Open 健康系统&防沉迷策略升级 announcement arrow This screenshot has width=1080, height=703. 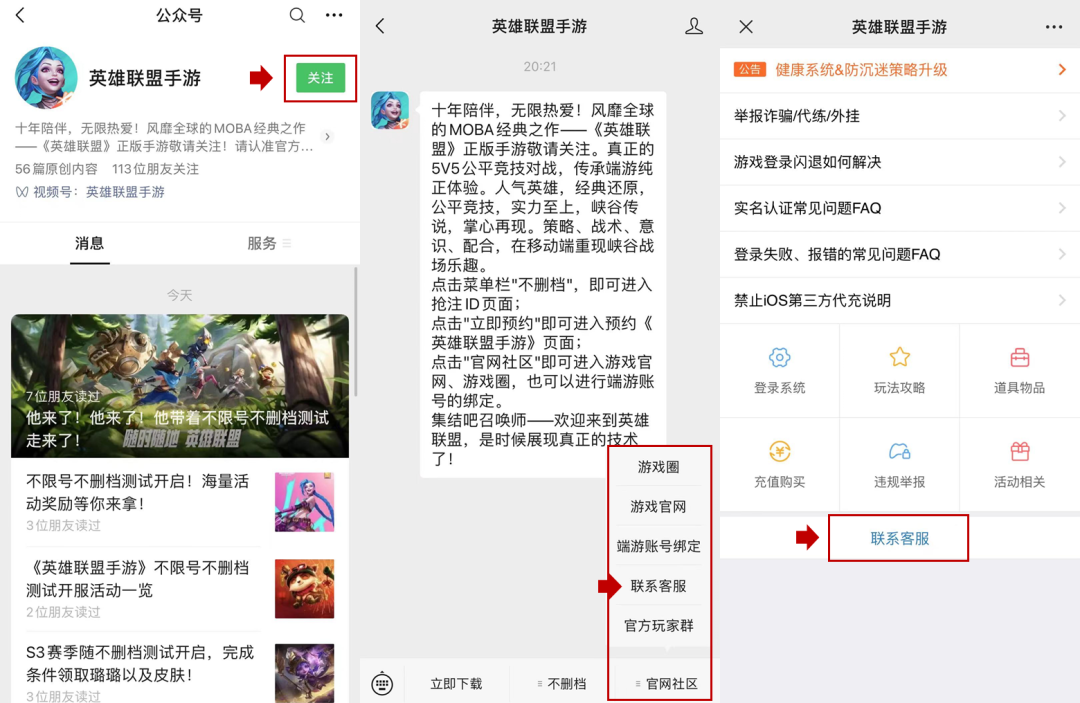pyautogui.click(x=1062, y=70)
